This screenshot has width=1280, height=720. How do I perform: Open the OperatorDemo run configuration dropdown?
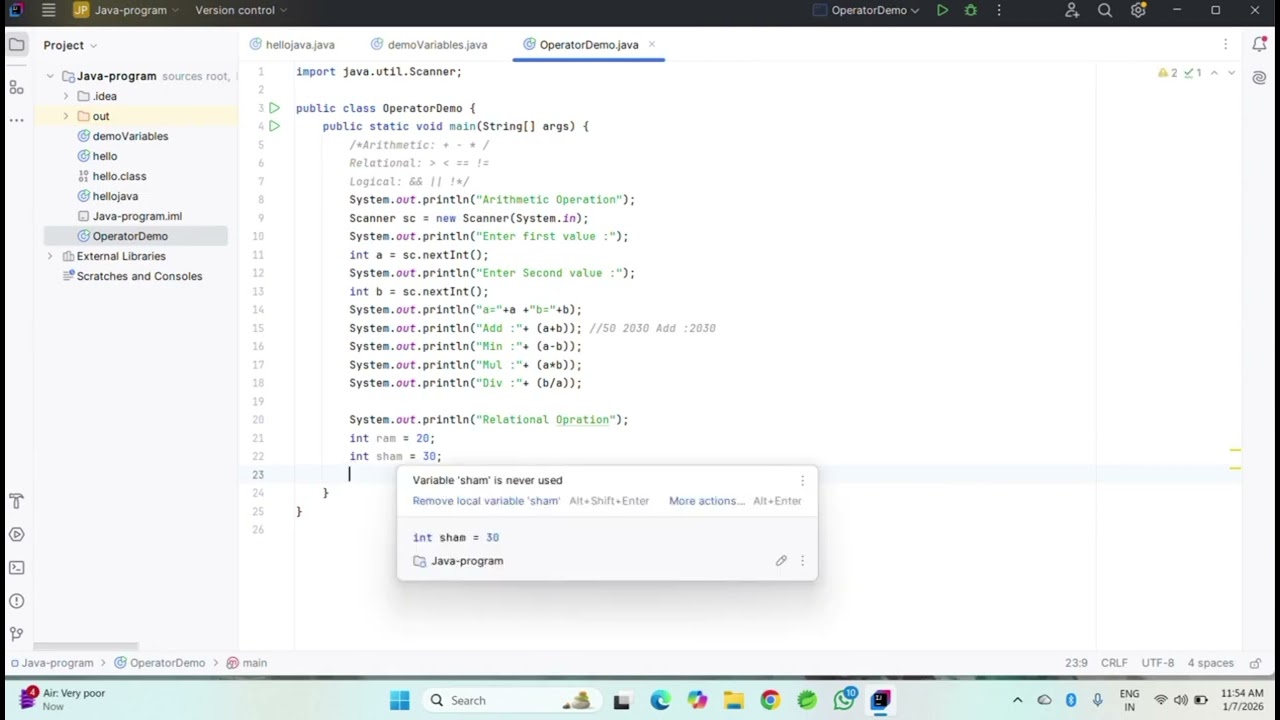tap(866, 10)
